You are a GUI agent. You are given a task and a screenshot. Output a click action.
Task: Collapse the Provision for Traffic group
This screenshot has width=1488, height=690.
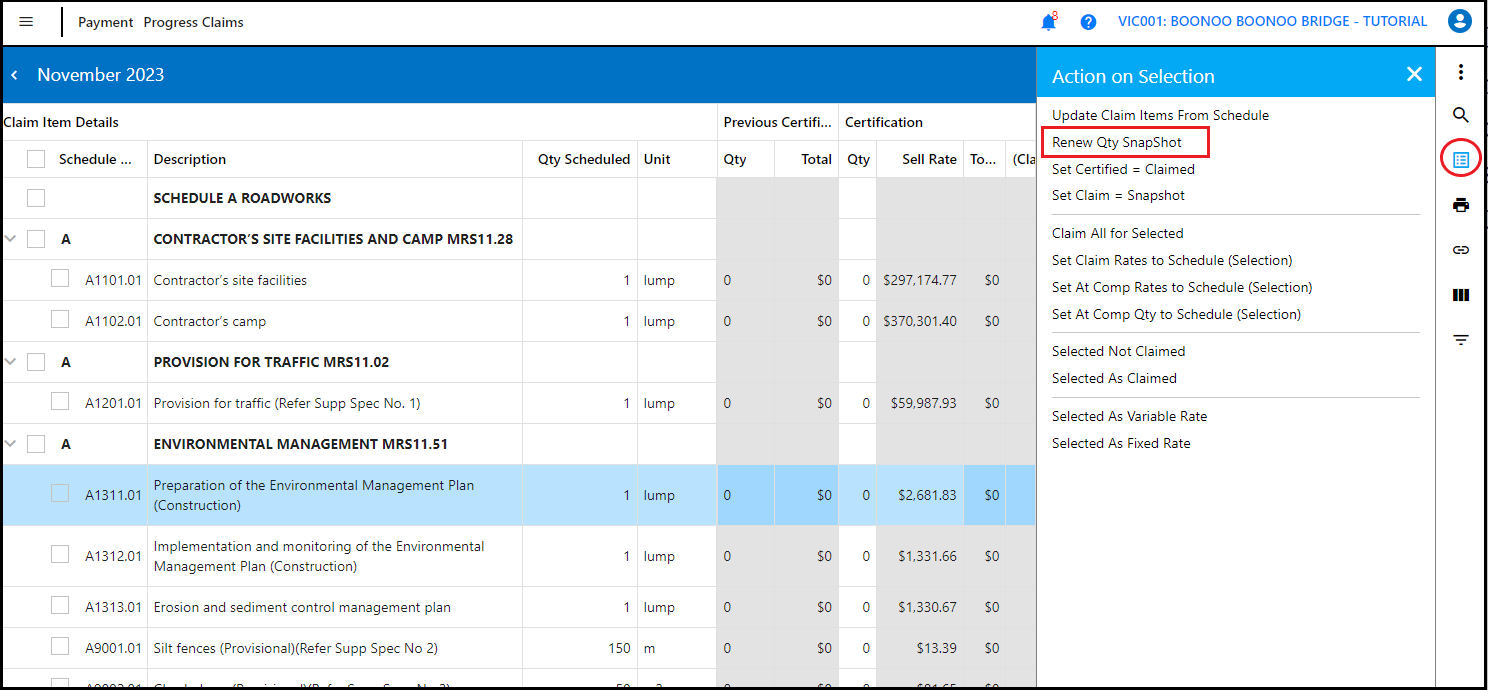click(11, 362)
